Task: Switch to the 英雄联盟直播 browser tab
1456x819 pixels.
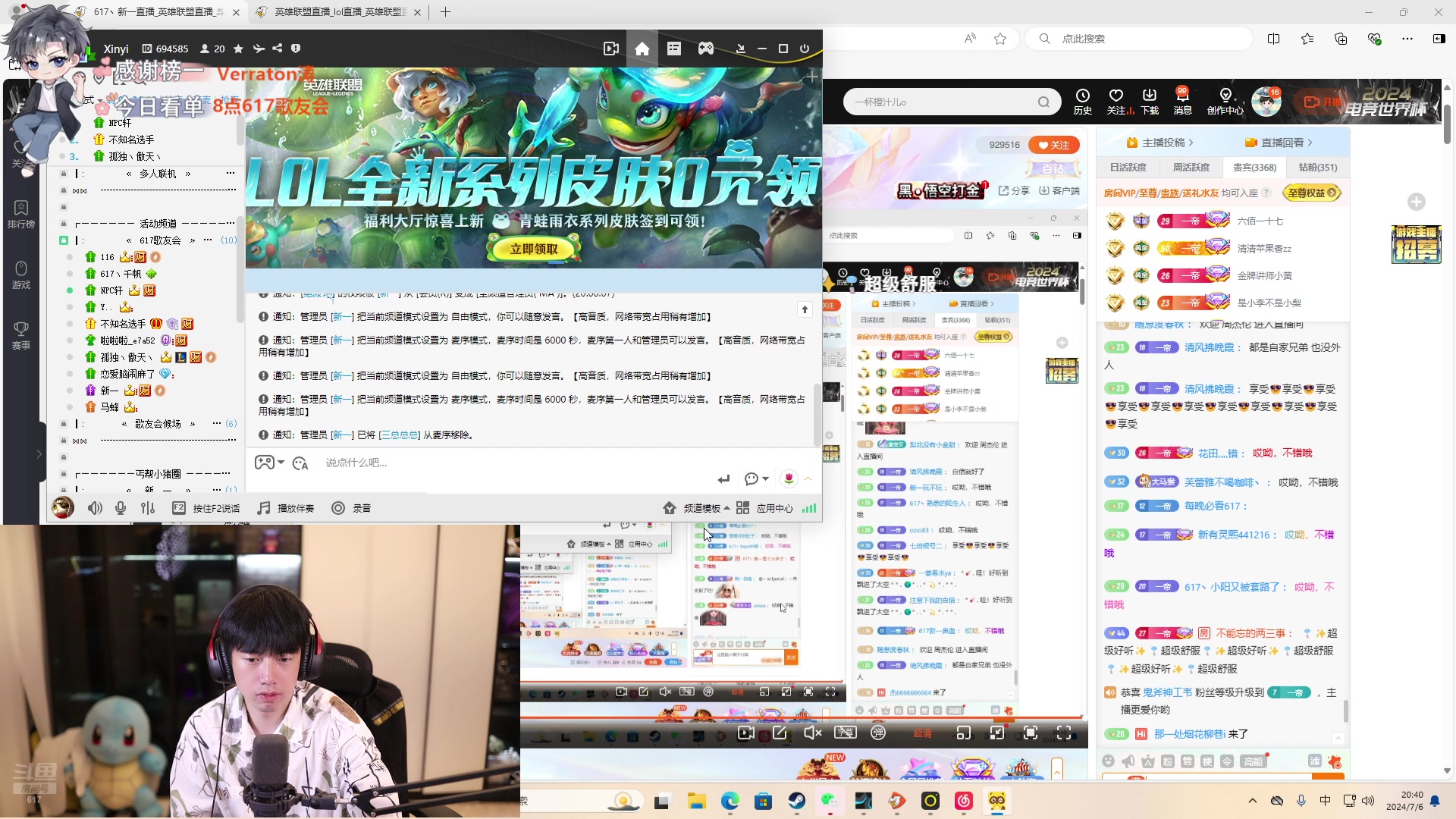Action: point(339,12)
